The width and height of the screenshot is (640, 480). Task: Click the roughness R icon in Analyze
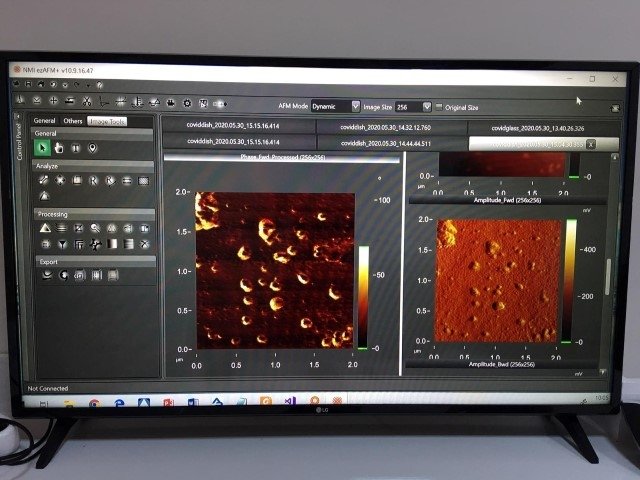point(93,181)
